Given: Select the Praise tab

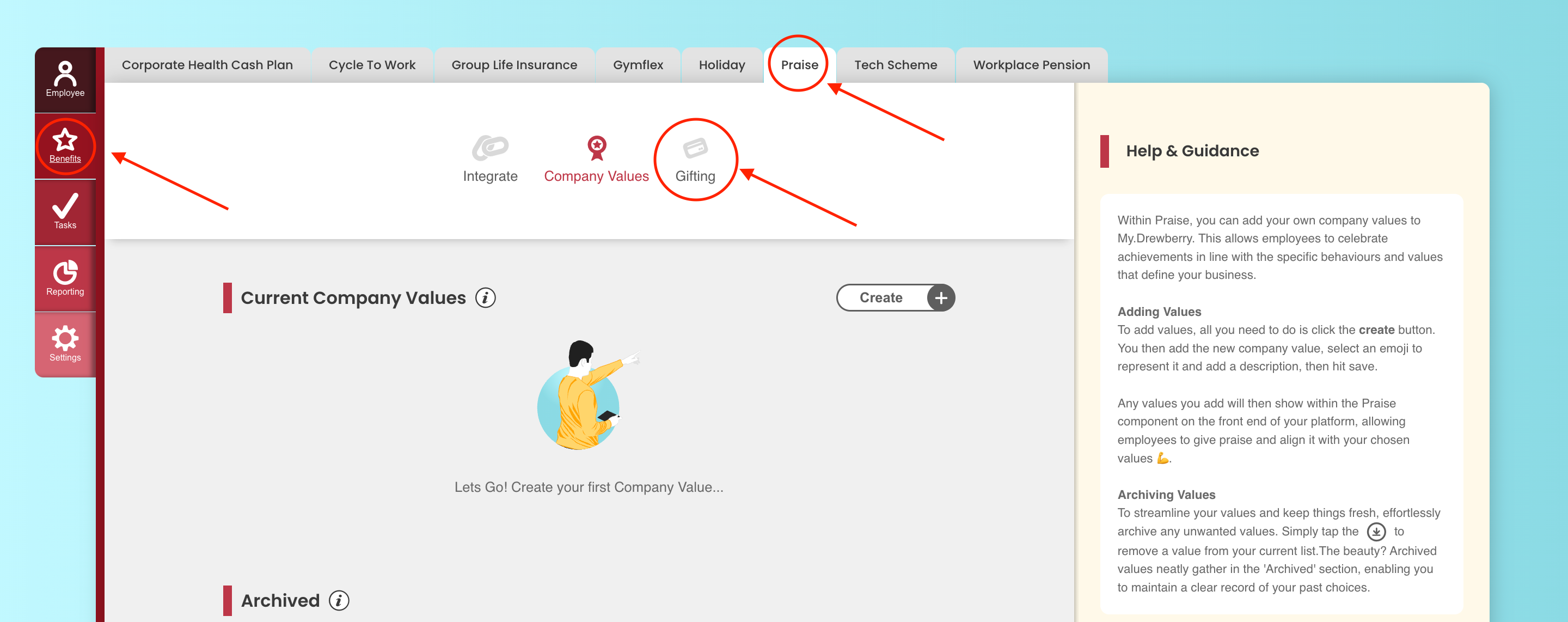Looking at the screenshot, I should tap(799, 65).
